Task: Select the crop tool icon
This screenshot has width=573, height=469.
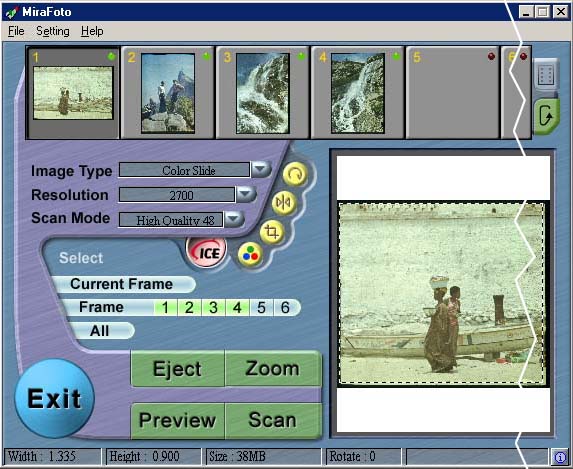Action: [272, 232]
